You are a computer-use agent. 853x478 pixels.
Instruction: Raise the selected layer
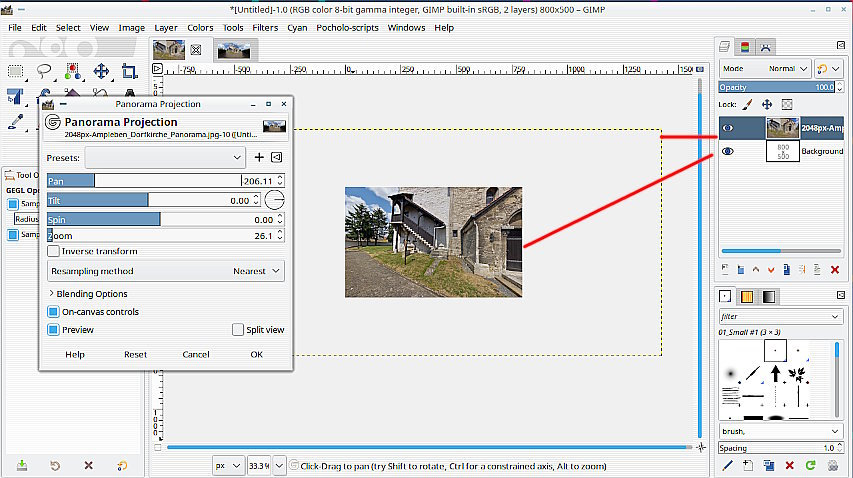pyautogui.click(x=756, y=269)
